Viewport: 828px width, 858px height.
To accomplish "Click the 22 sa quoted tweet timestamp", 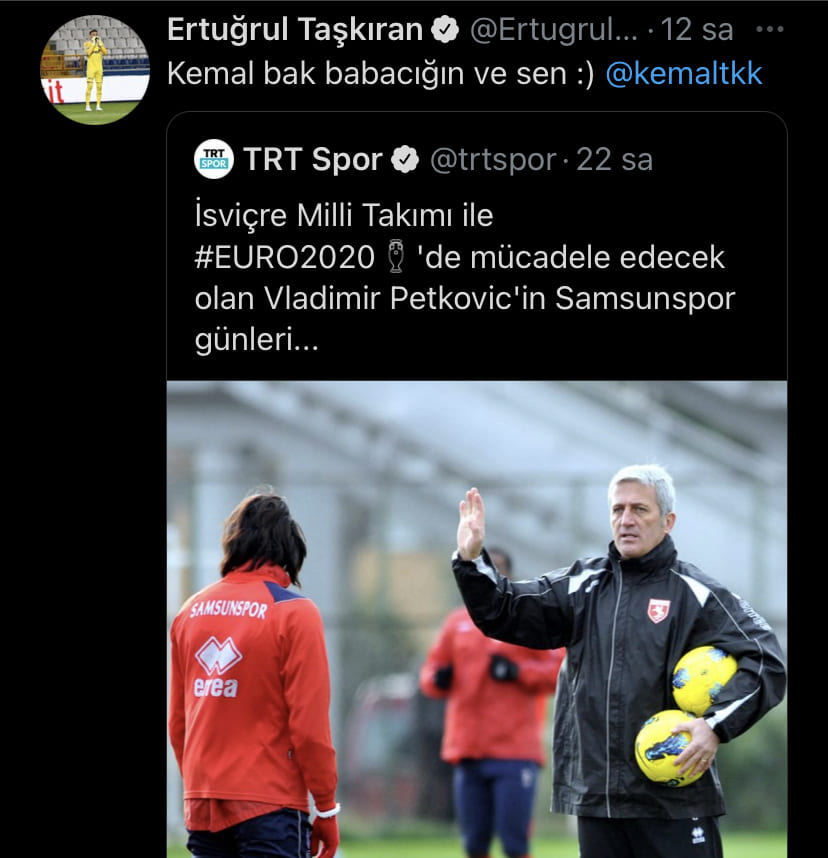I will (x=614, y=160).
